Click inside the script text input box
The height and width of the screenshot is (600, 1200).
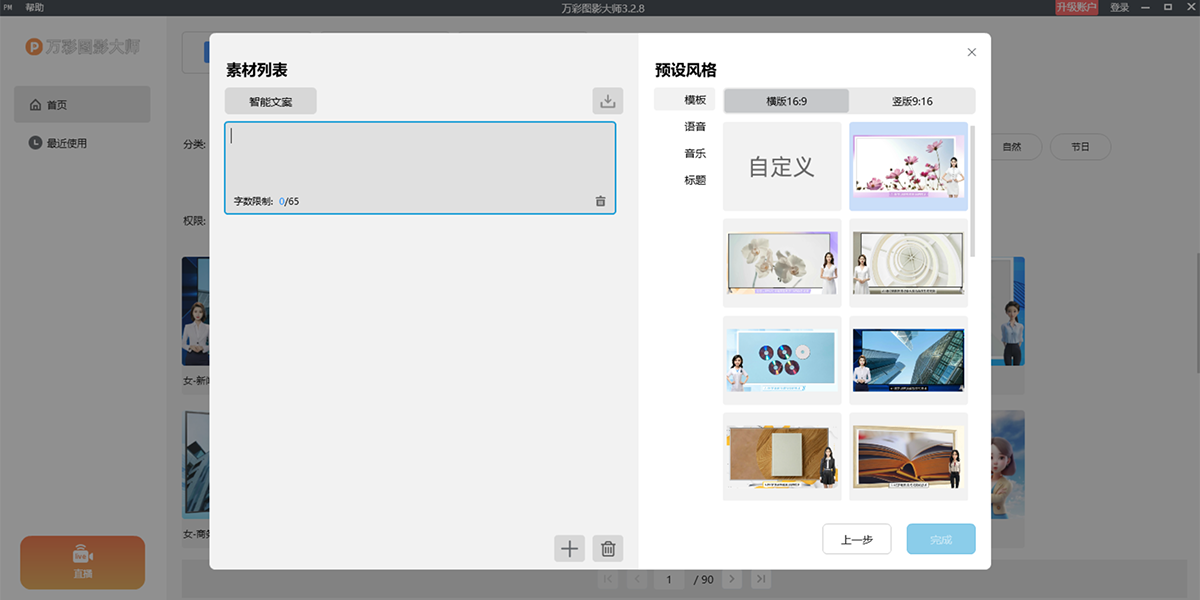[419, 160]
